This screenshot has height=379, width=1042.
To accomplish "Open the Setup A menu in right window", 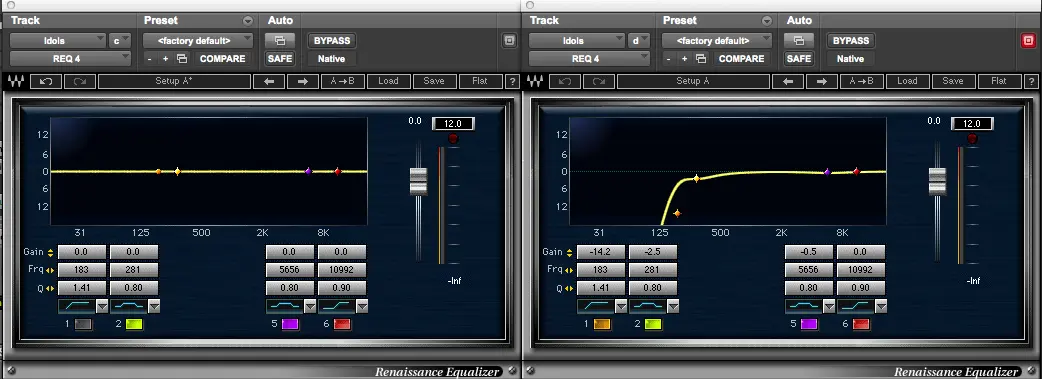I will coord(693,81).
